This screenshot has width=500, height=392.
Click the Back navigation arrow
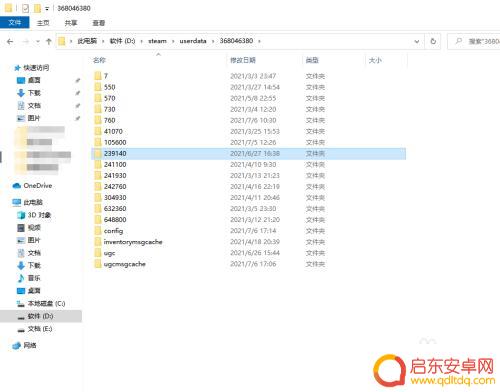(10, 42)
